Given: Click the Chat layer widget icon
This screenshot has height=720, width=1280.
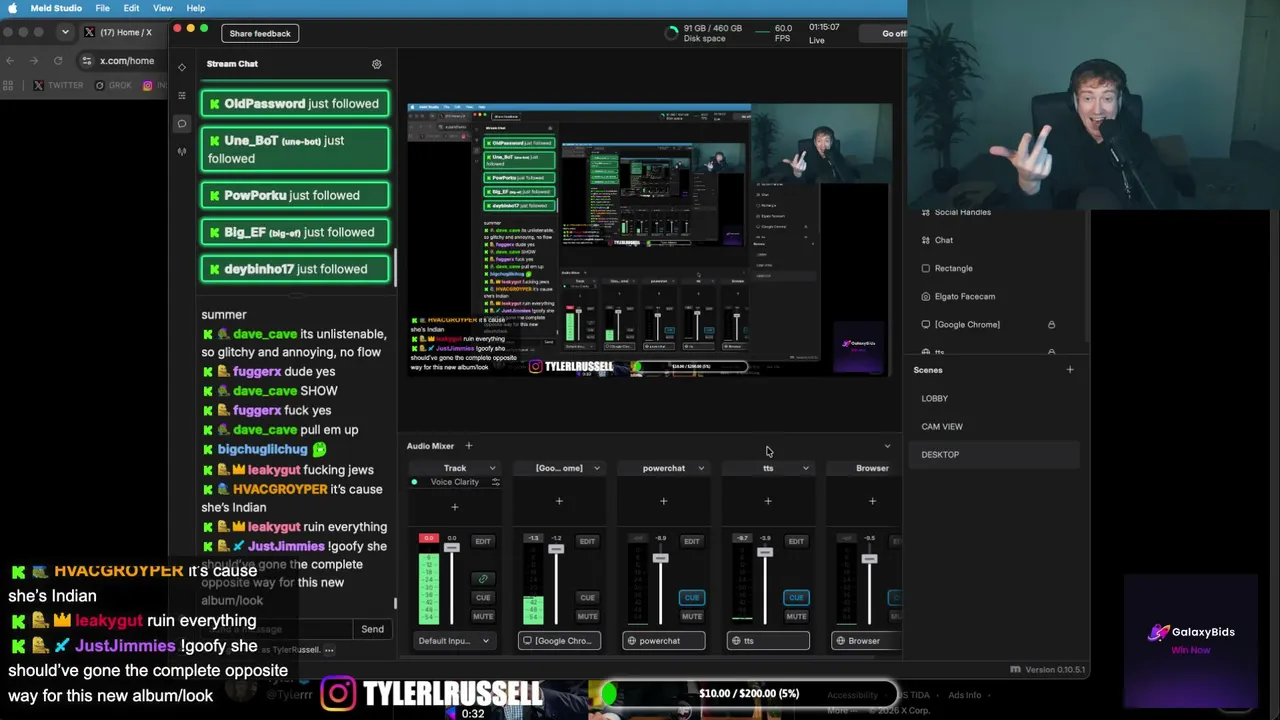Looking at the screenshot, I should (x=926, y=241).
